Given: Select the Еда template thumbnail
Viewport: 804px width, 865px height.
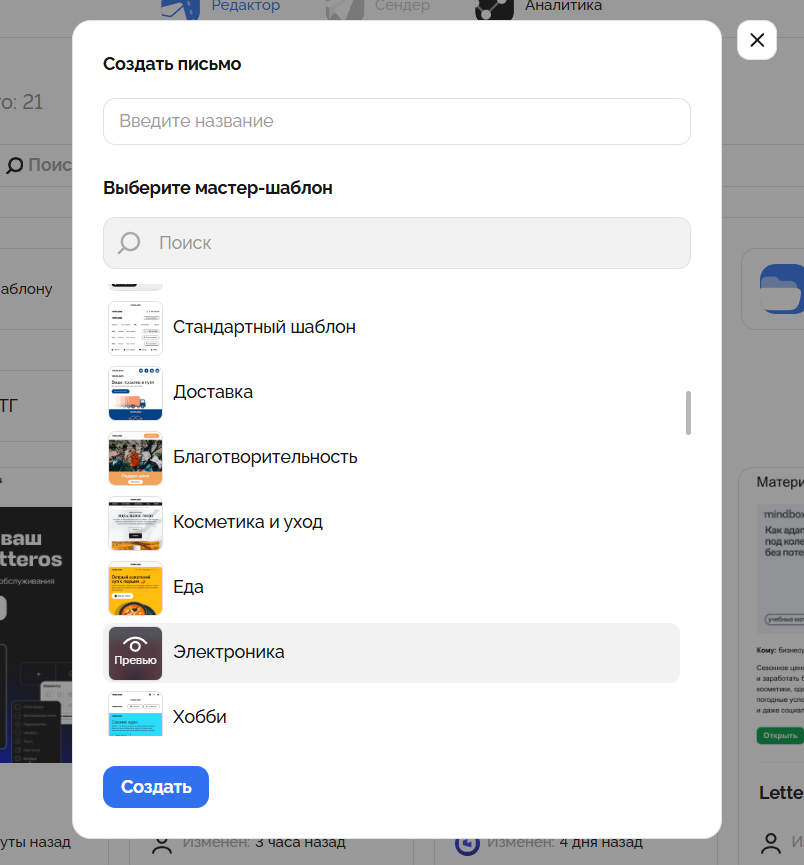Looking at the screenshot, I should (135, 588).
